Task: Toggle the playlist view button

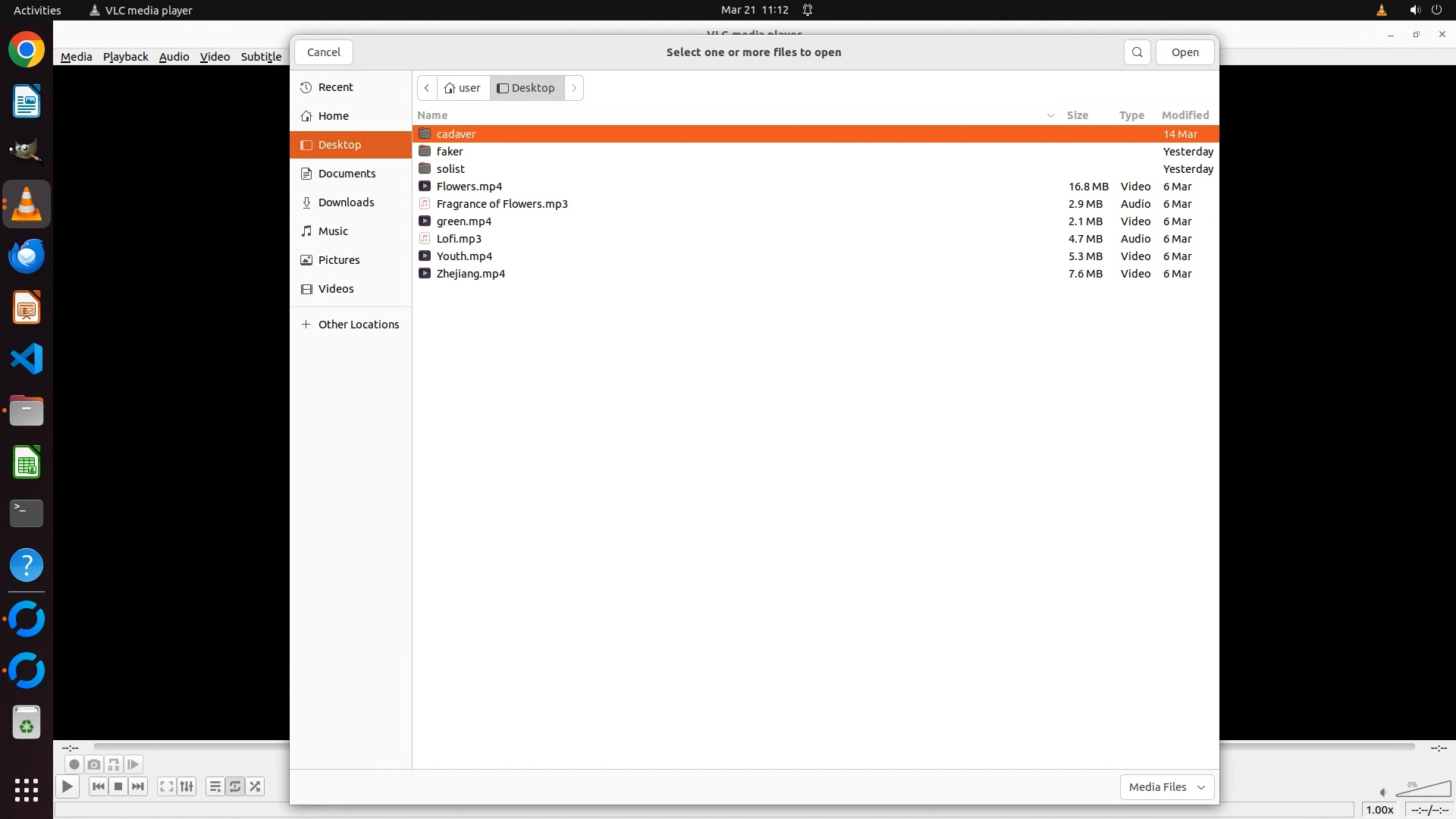Action: pos(215,786)
